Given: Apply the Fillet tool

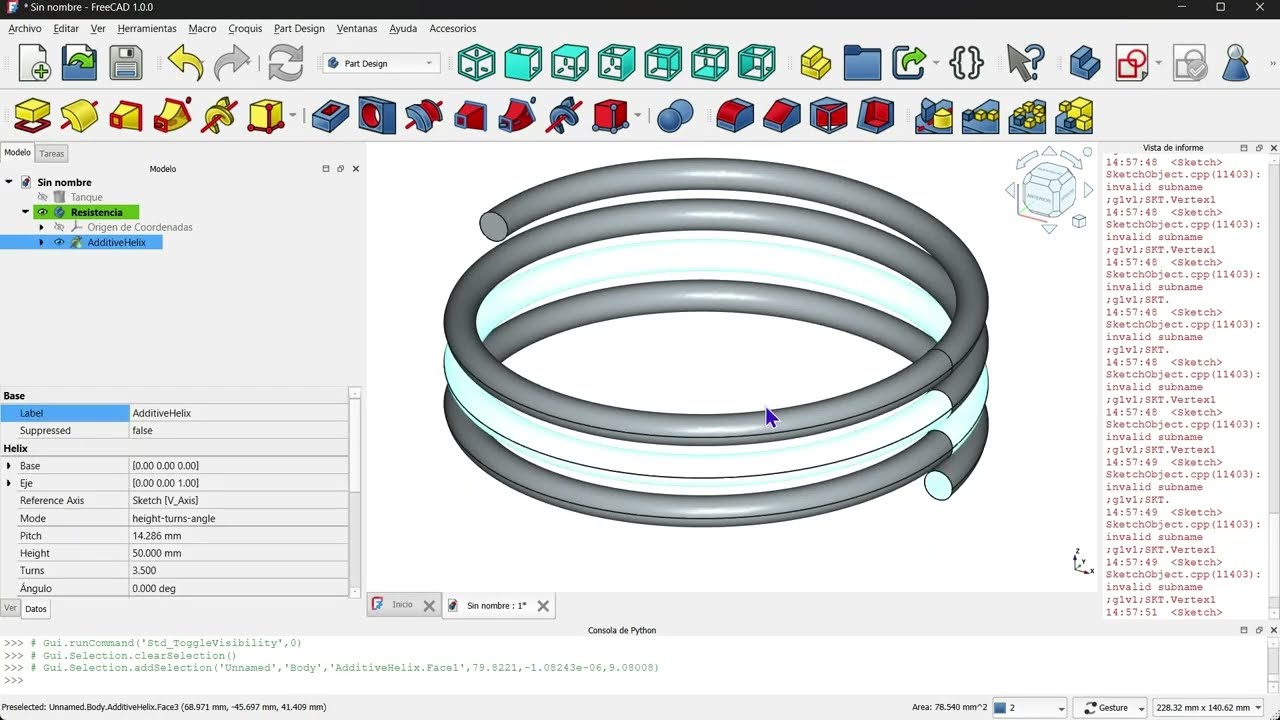Looking at the screenshot, I should tap(735, 116).
